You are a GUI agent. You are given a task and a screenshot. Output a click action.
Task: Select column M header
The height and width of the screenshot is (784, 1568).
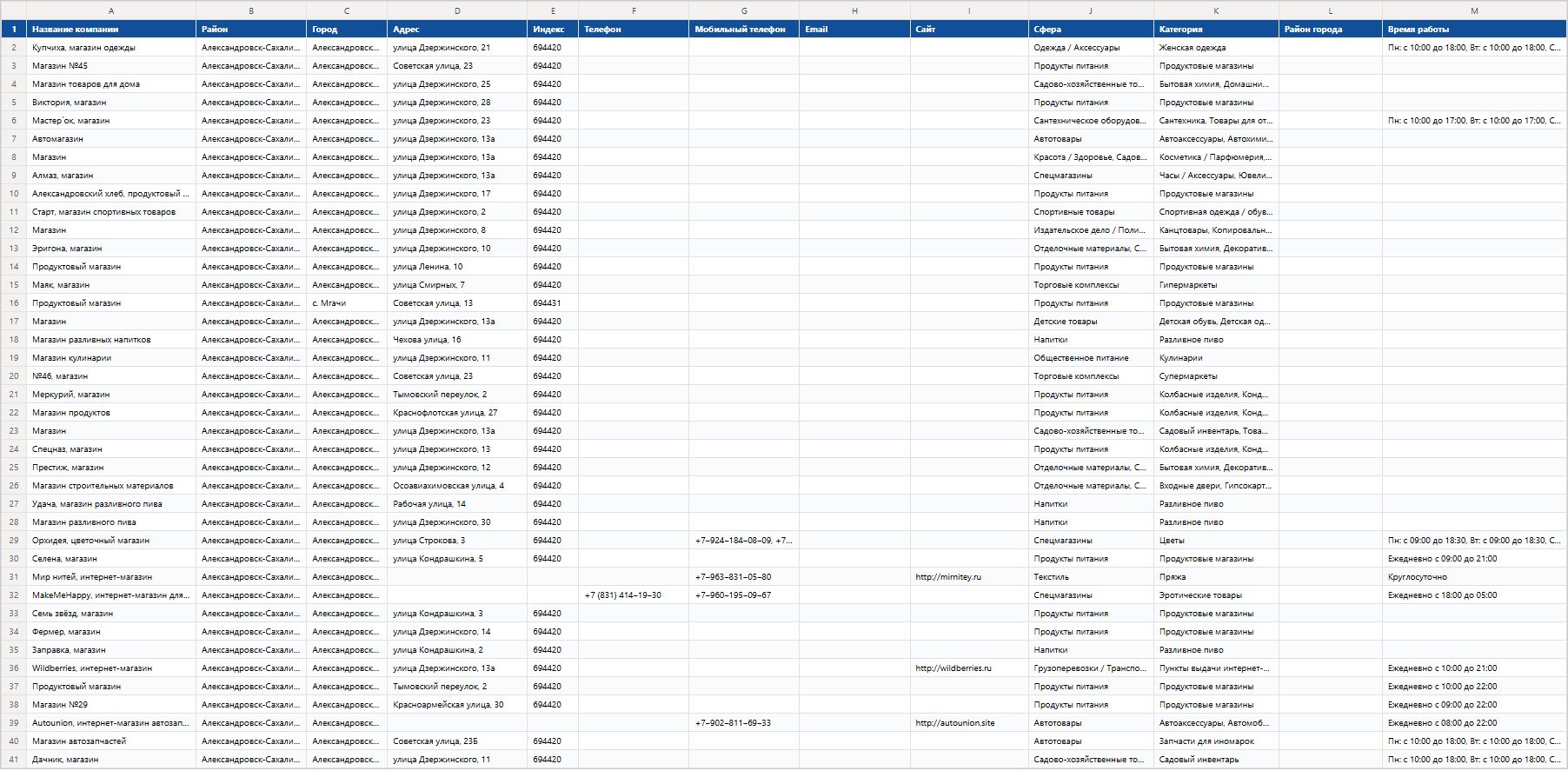click(x=1474, y=10)
